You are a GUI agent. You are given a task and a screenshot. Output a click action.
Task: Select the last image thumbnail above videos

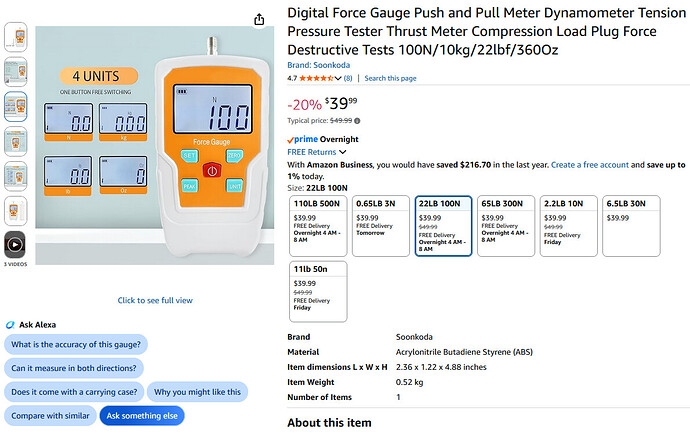[x=15, y=211]
